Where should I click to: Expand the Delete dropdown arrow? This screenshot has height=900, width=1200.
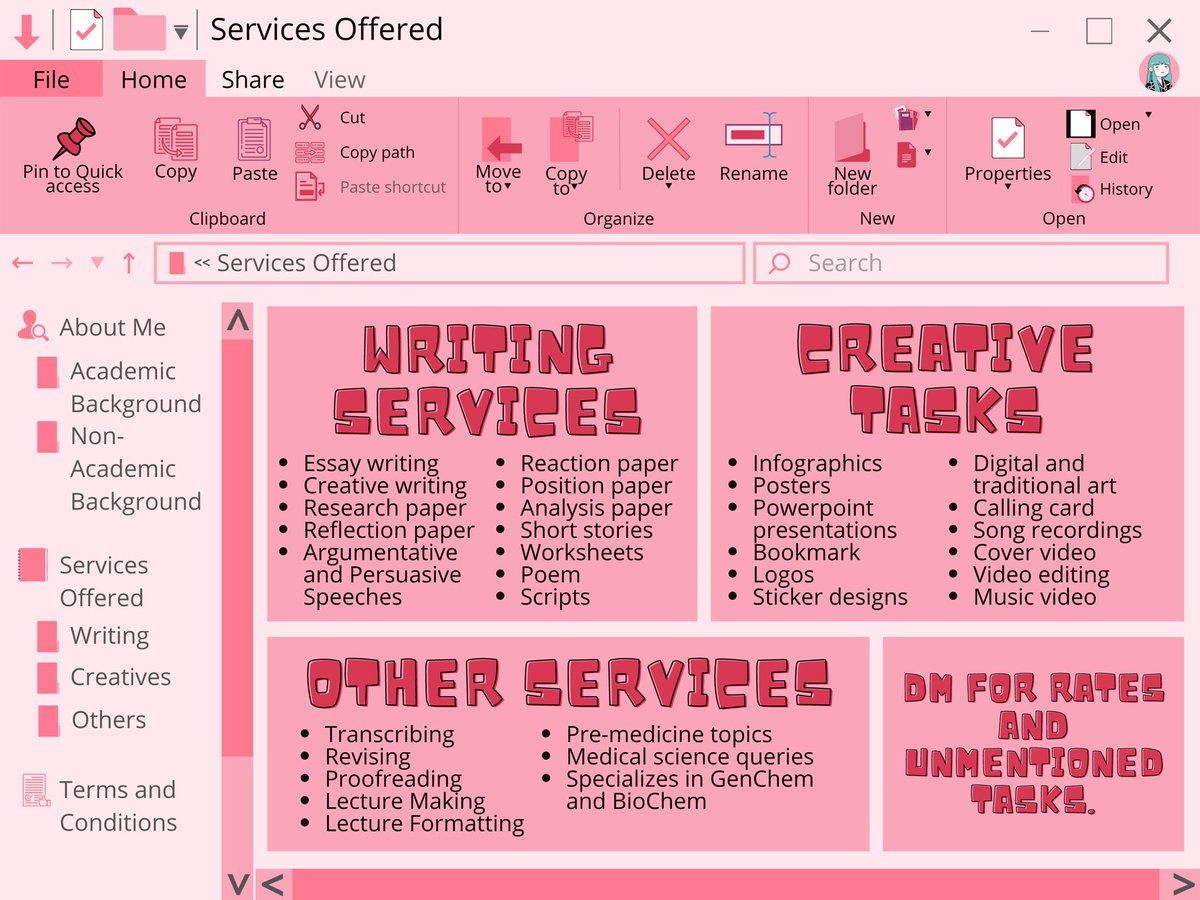click(x=668, y=188)
